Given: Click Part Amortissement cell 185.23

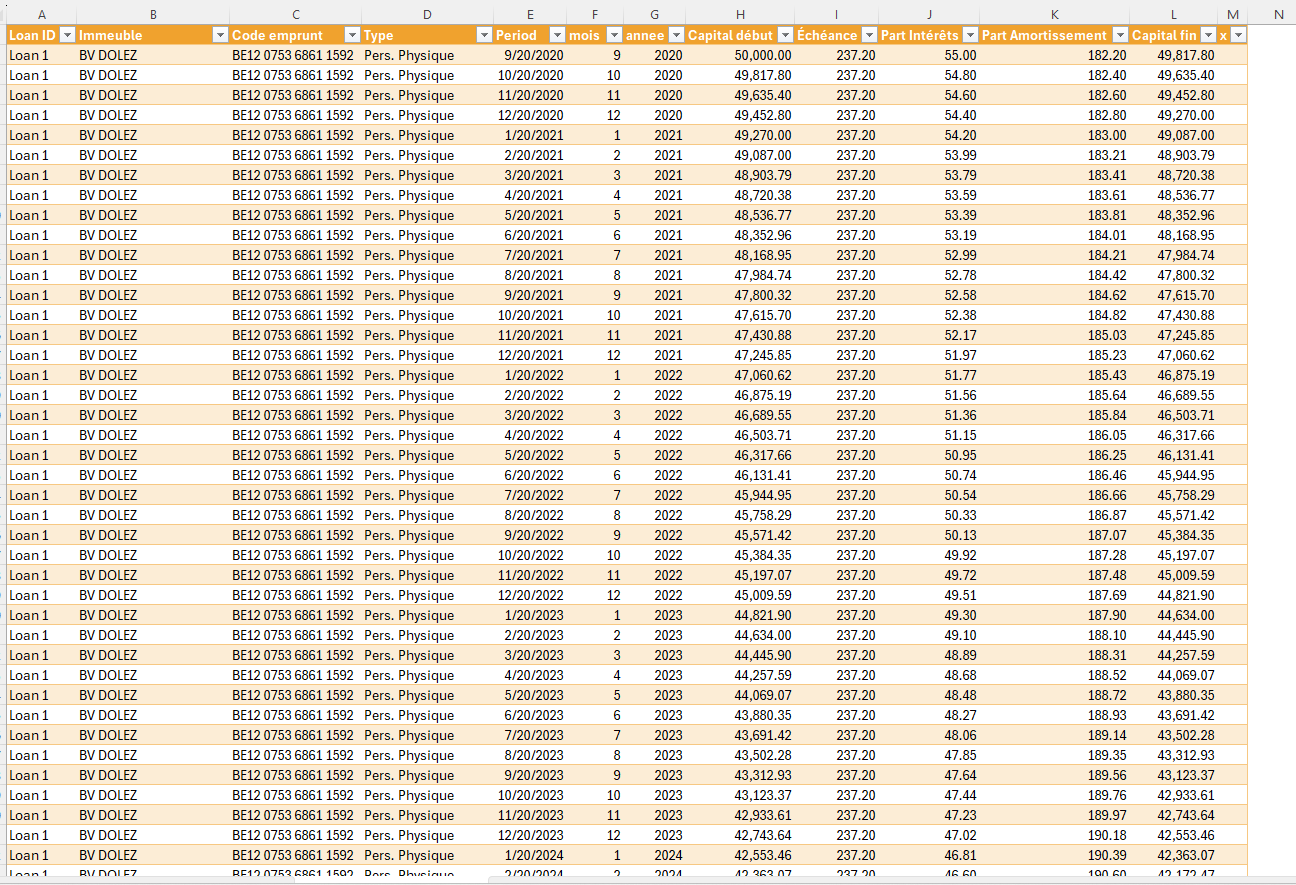Looking at the screenshot, I should pyautogui.click(x=1054, y=355).
